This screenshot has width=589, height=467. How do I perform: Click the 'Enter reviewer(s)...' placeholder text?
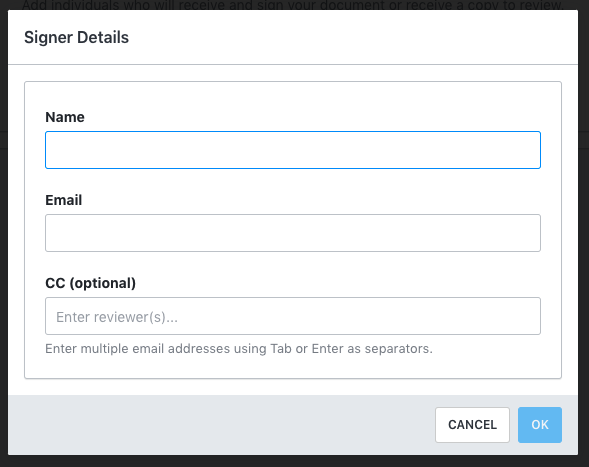117,317
